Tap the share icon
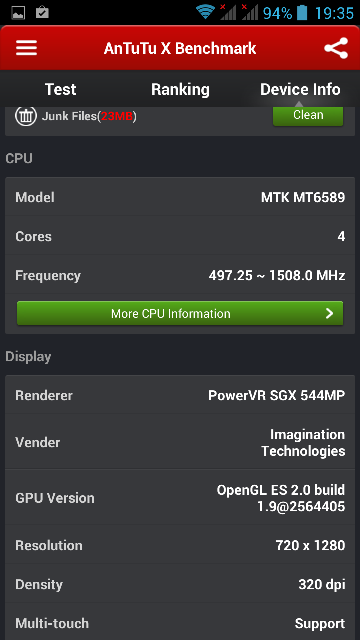 [x=336, y=48]
